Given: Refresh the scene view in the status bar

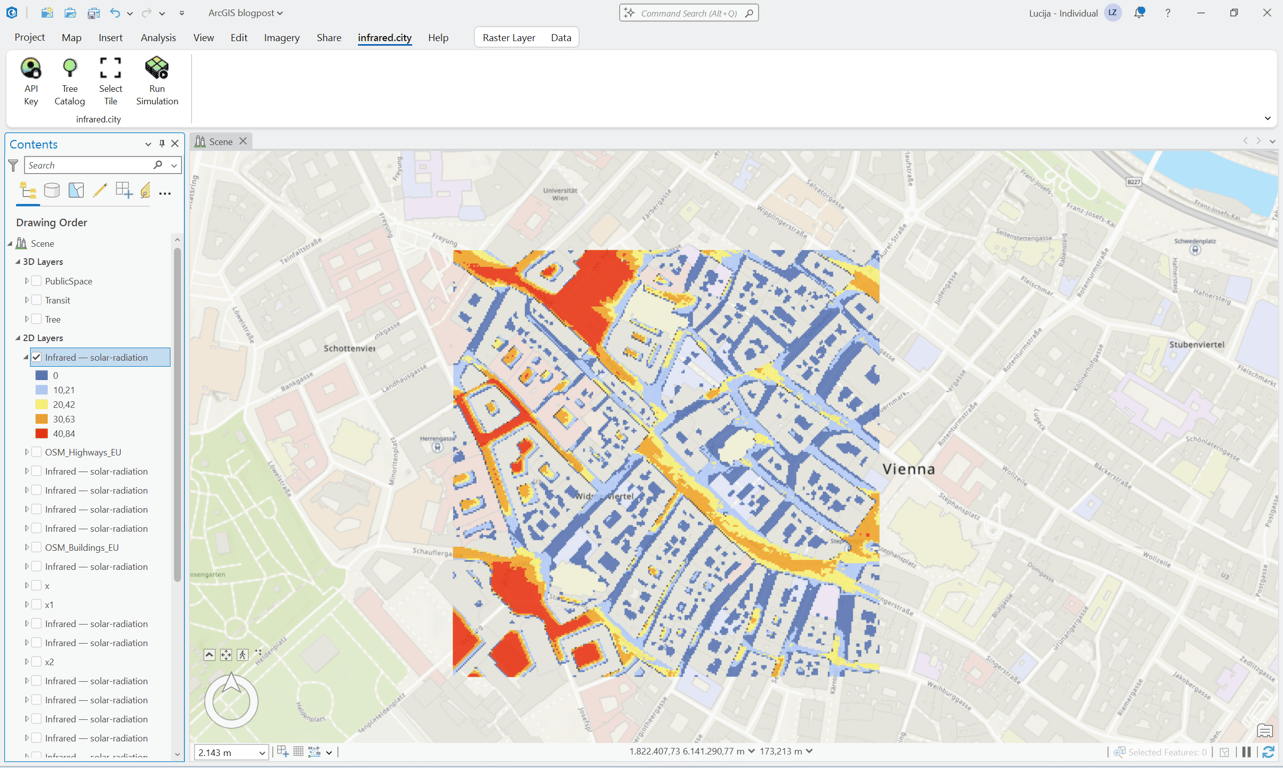Looking at the screenshot, I should (x=1268, y=752).
